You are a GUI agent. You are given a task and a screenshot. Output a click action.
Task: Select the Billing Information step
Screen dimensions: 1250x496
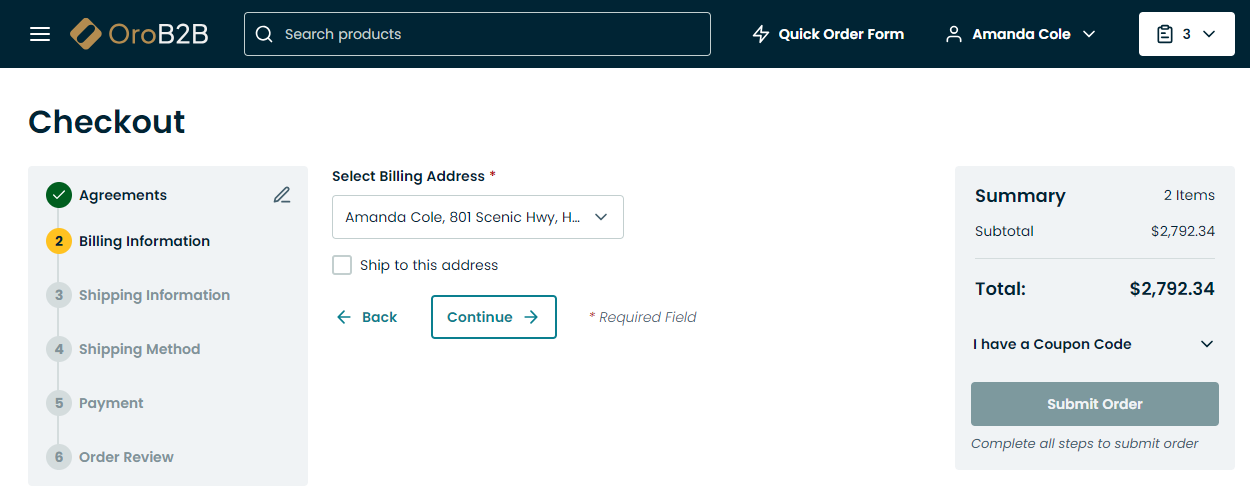coord(144,241)
